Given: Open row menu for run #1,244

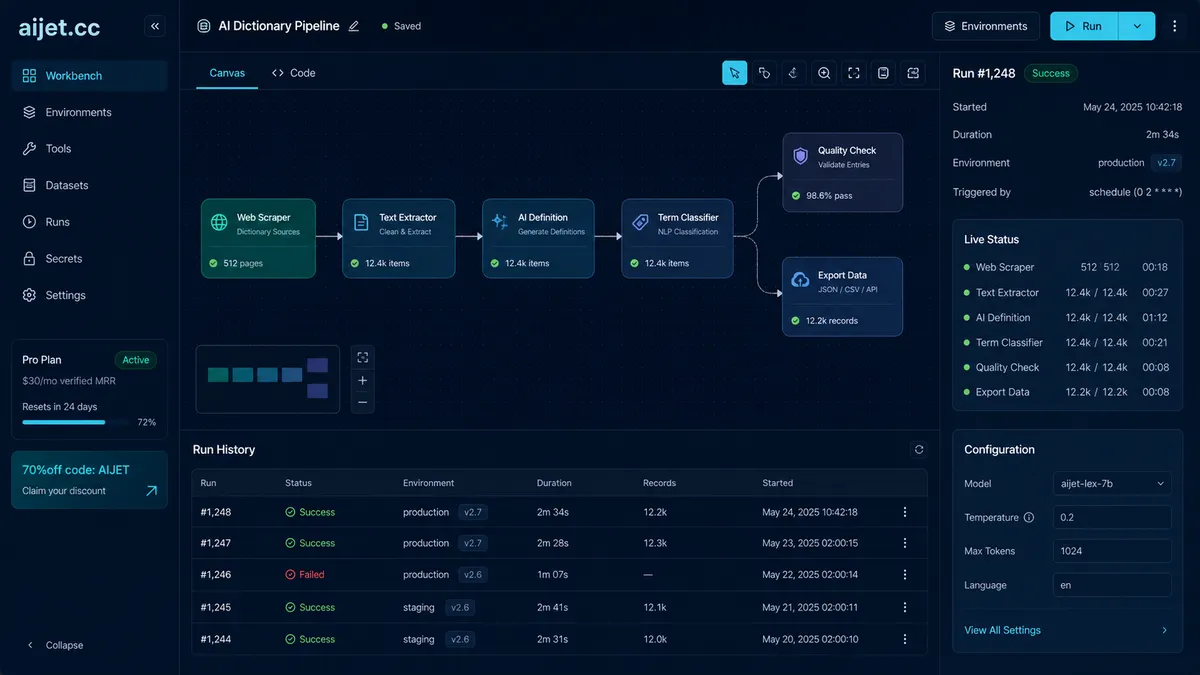Looking at the screenshot, I should (x=905, y=639).
